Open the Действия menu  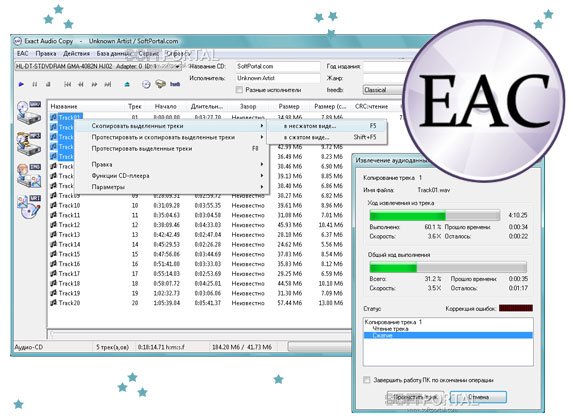pos(76,53)
